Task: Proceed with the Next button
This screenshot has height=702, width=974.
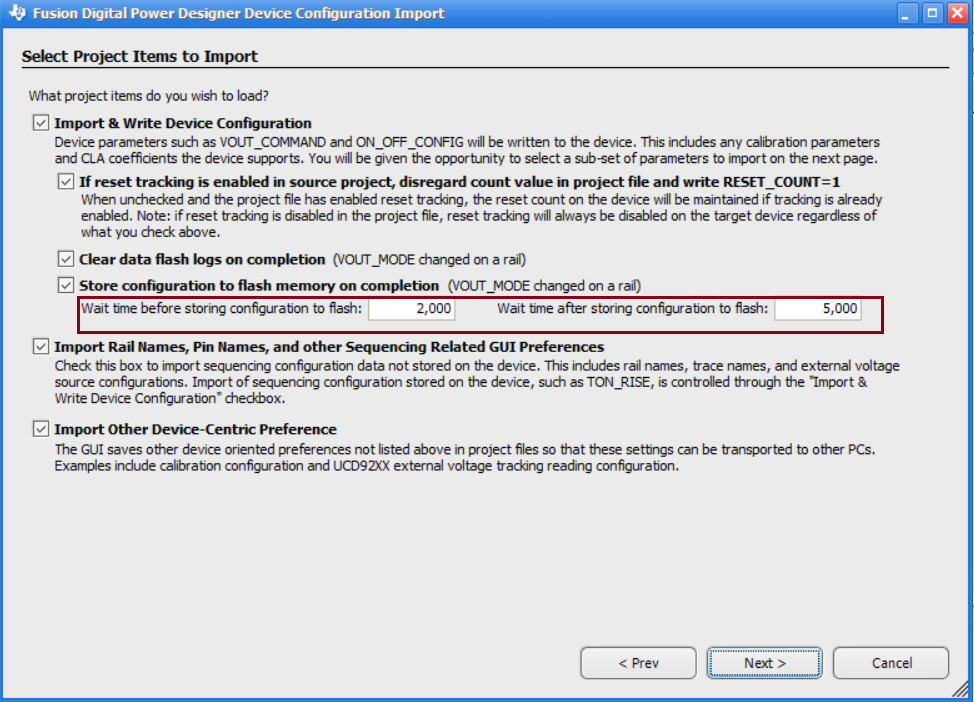Action: point(765,663)
